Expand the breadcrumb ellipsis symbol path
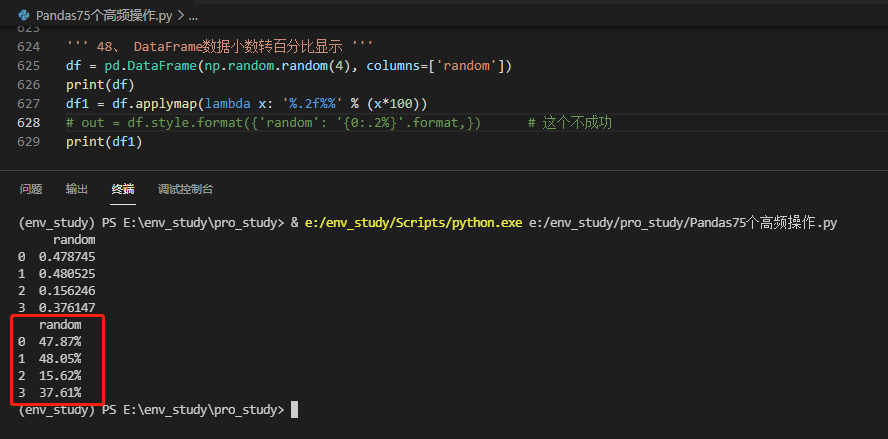The height and width of the screenshot is (439, 888). coord(193,16)
